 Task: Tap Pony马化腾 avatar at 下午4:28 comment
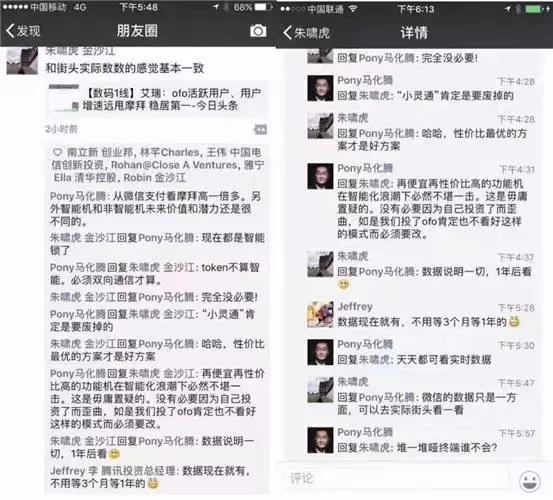click(320, 88)
